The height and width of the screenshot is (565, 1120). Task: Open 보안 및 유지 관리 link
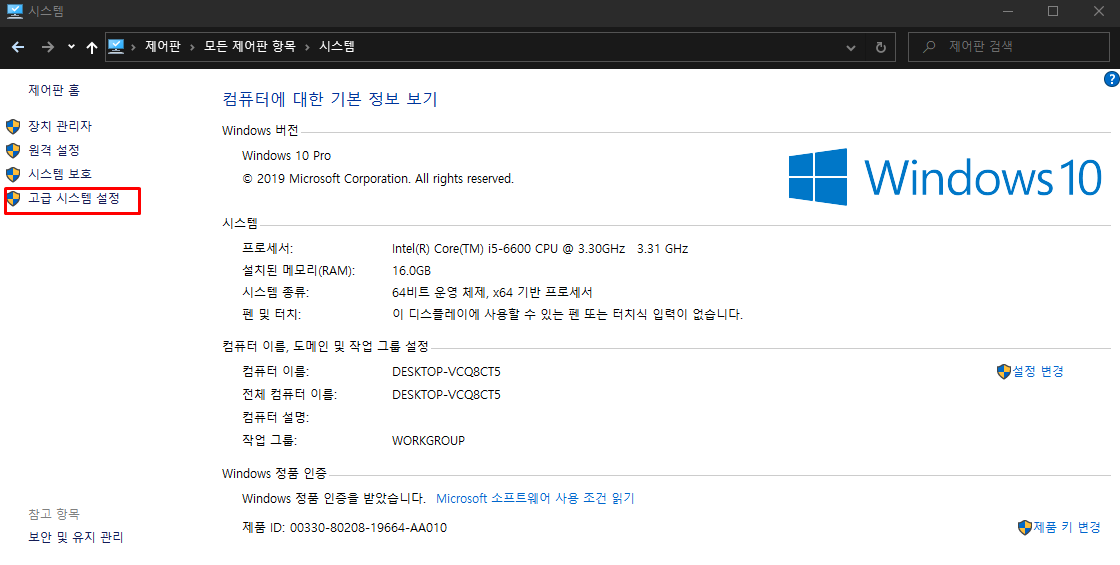(76, 537)
